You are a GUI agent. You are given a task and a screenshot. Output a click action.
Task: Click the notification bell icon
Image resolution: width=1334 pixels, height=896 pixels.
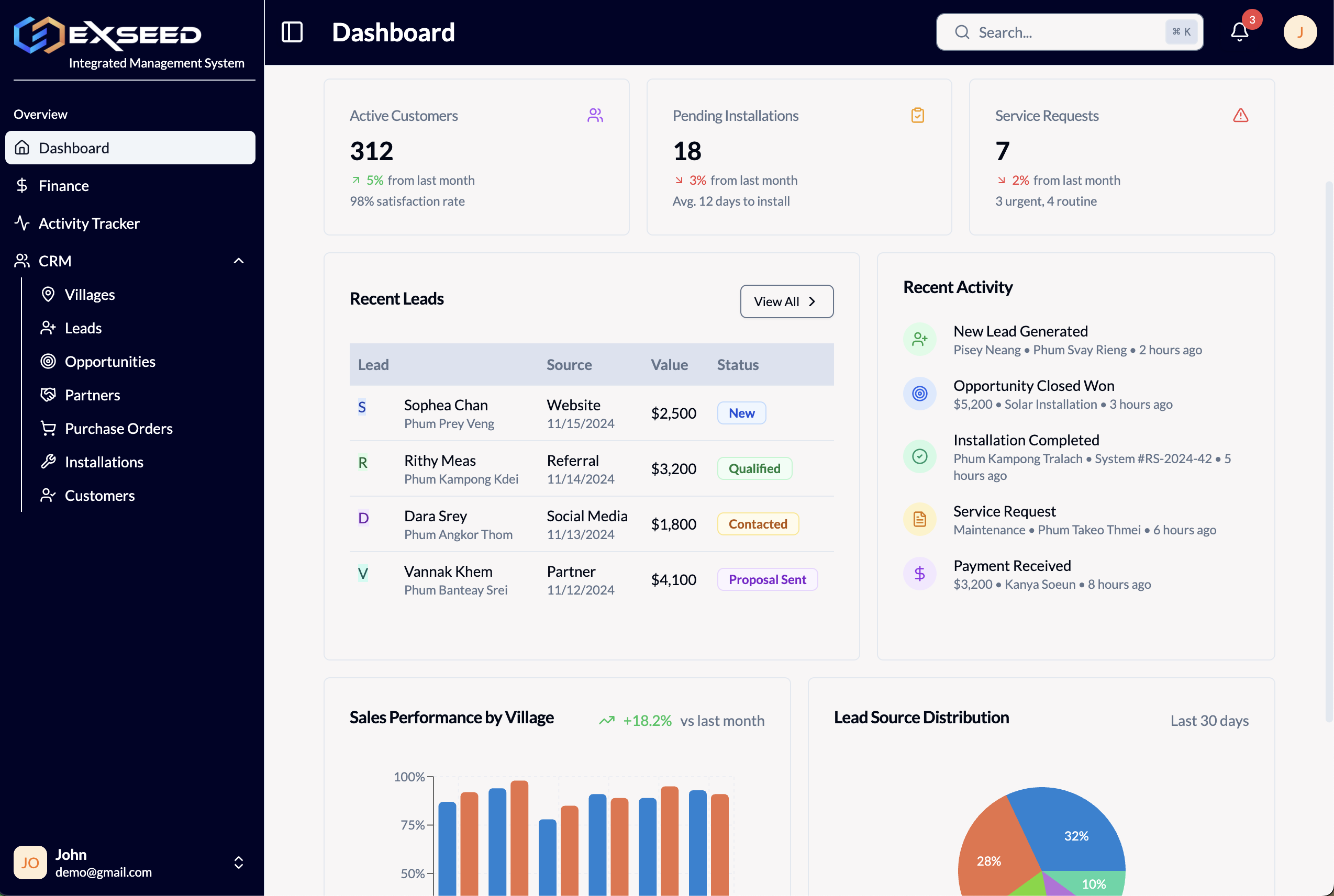pyautogui.click(x=1239, y=32)
